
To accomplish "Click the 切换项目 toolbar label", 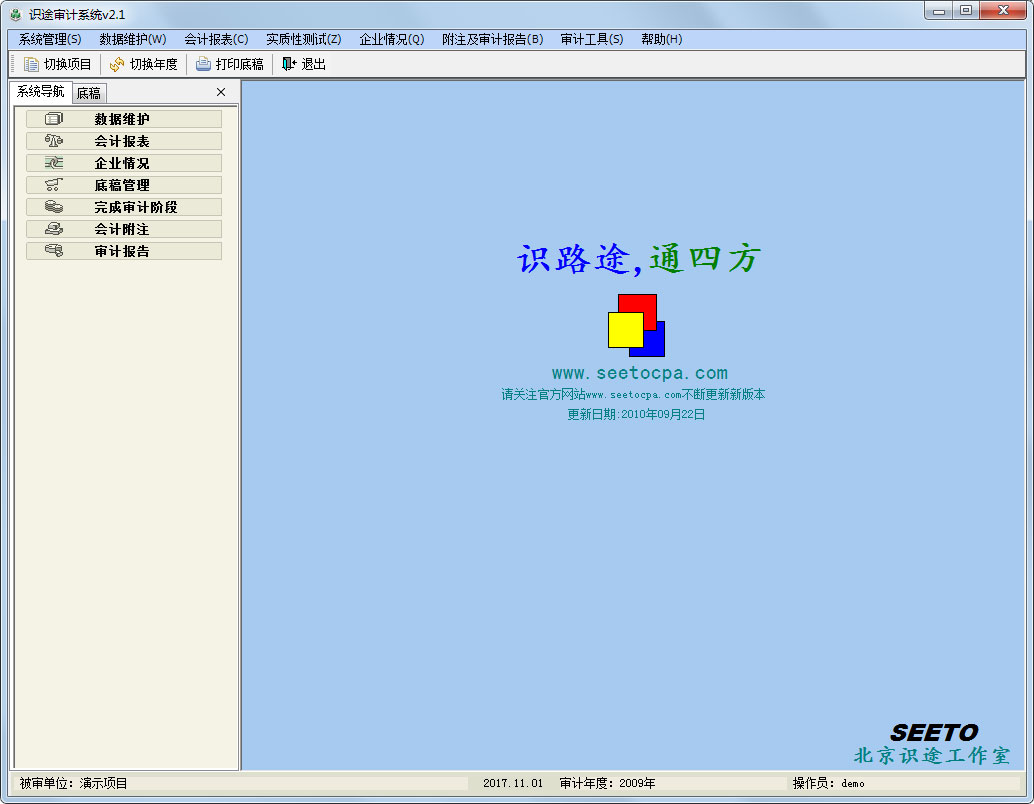I will (x=67, y=64).
